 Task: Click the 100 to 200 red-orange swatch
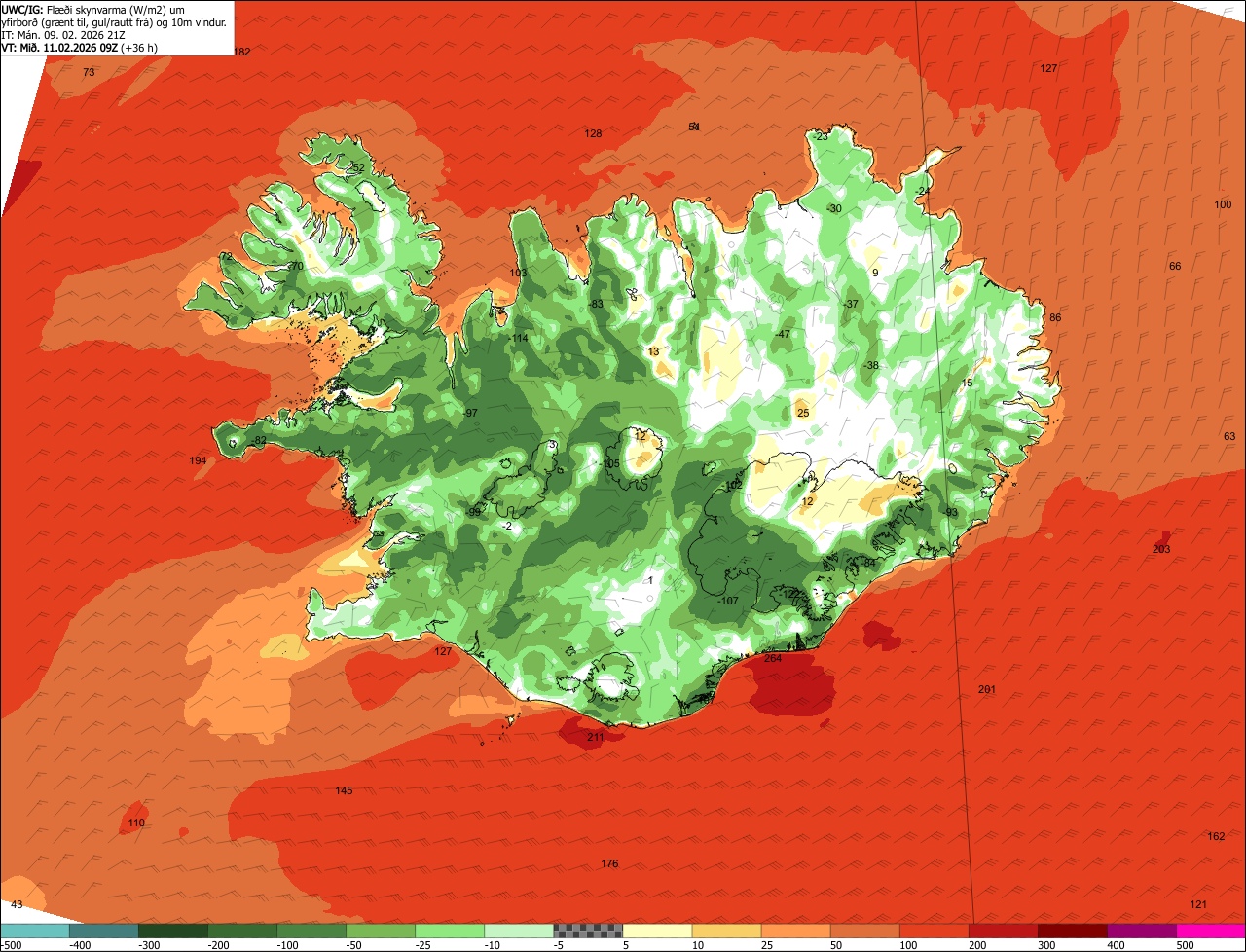point(934,931)
